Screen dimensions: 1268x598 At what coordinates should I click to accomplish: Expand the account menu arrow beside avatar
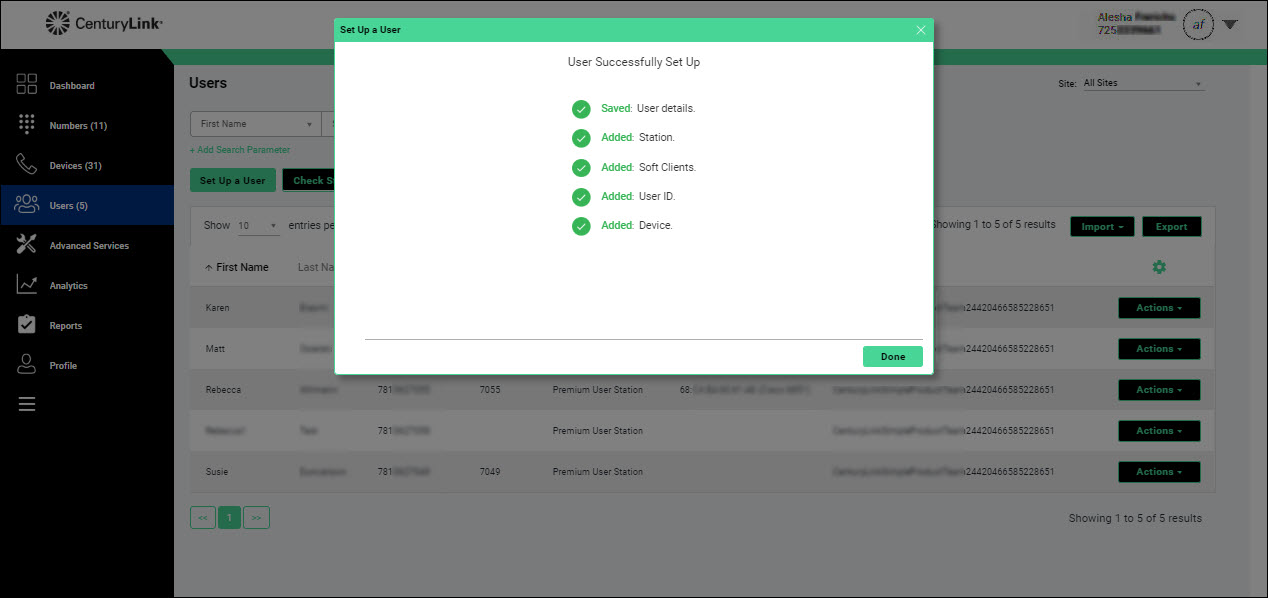point(1230,25)
